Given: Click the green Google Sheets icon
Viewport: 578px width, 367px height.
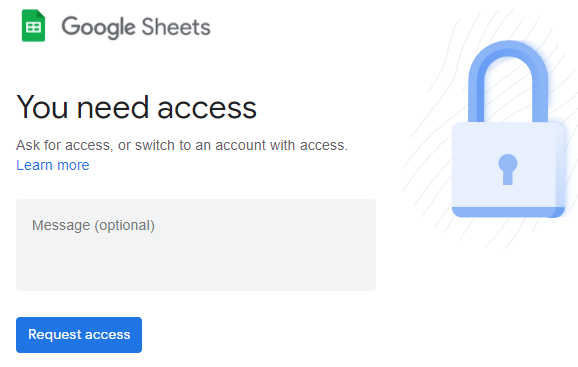Looking at the screenshot, I should (x=34, y=25).
